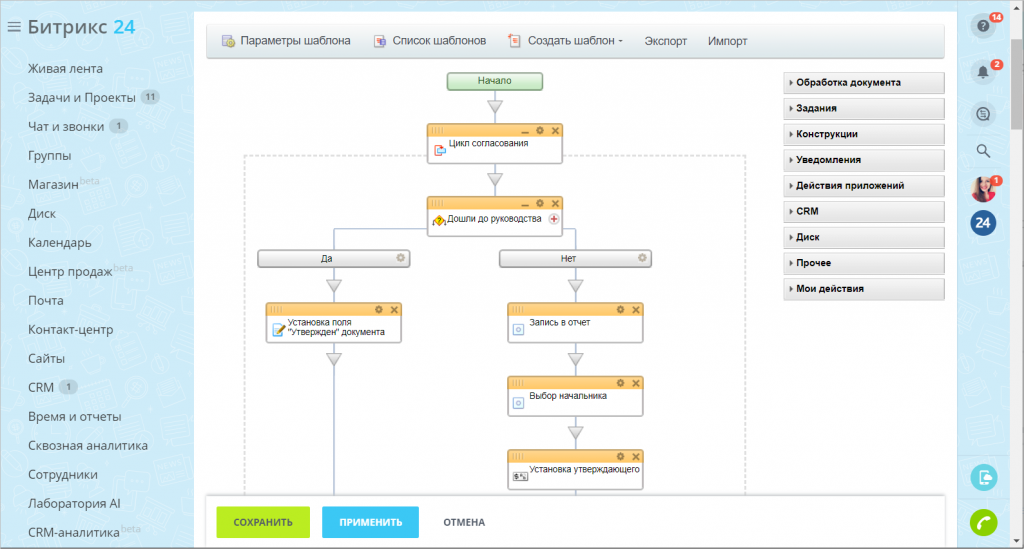Select the Нет branch header
This screenshot has width=1024, height=549.
(575, 259)
